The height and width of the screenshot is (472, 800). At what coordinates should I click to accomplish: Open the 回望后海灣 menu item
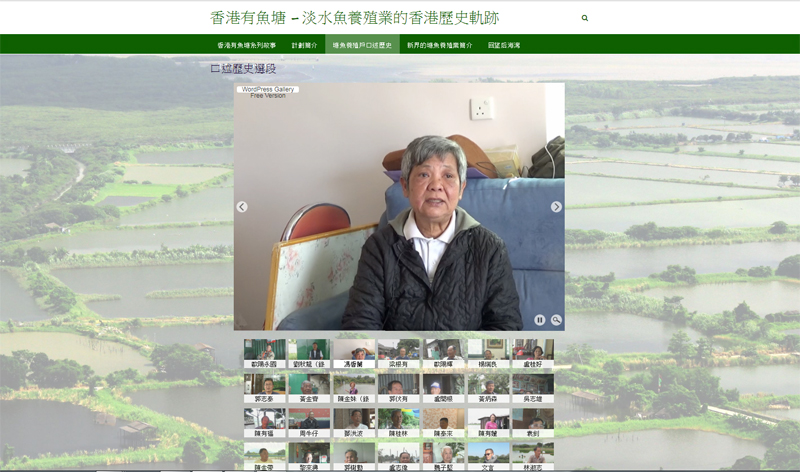click(x=504, y=45)
